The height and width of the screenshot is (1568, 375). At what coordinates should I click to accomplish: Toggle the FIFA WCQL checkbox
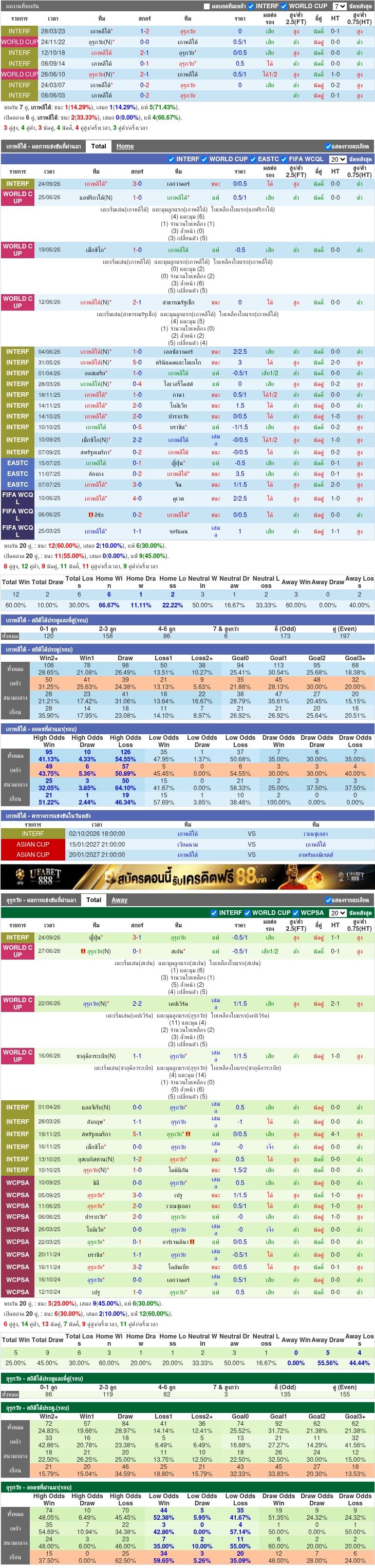(x=284, y=159)
